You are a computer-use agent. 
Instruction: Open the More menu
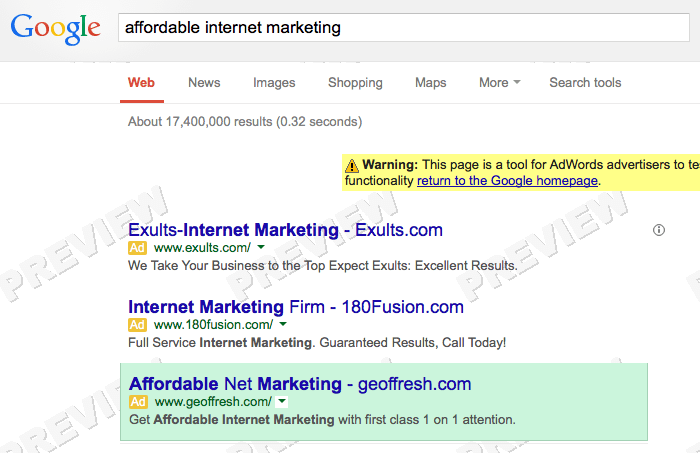[500, 83]
